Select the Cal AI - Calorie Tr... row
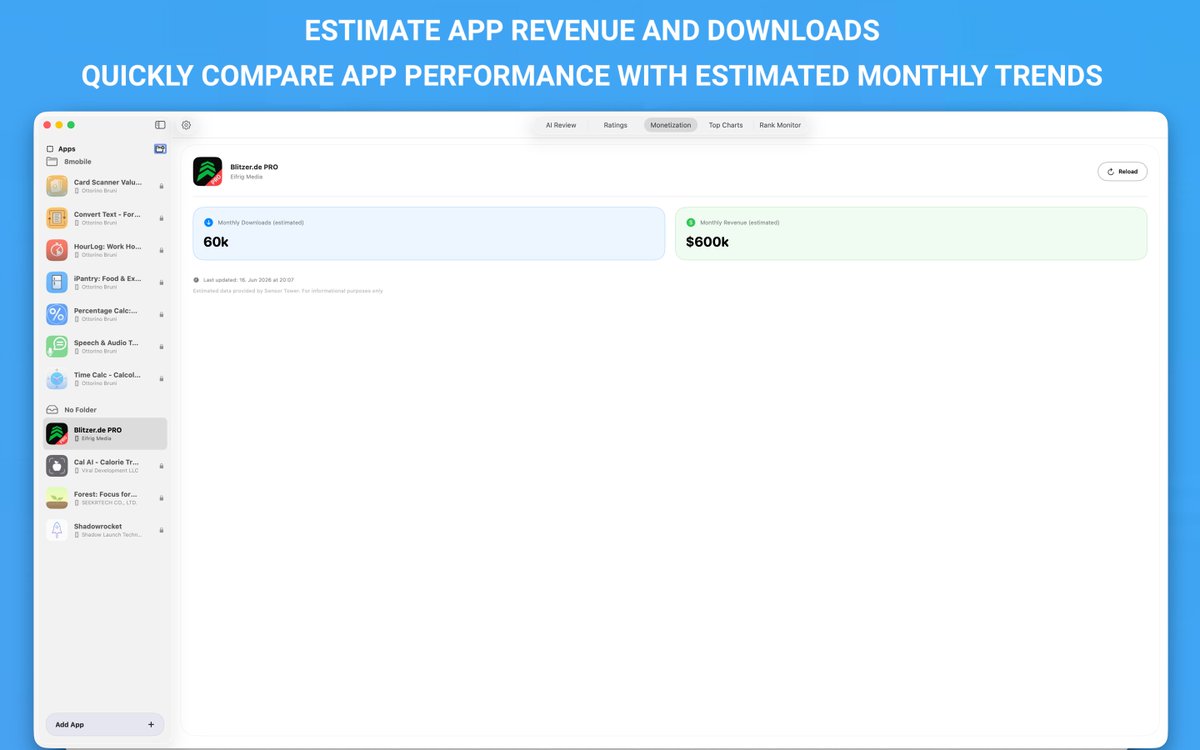This screenshot has width=1200, height=750. (x=105, y=466)
